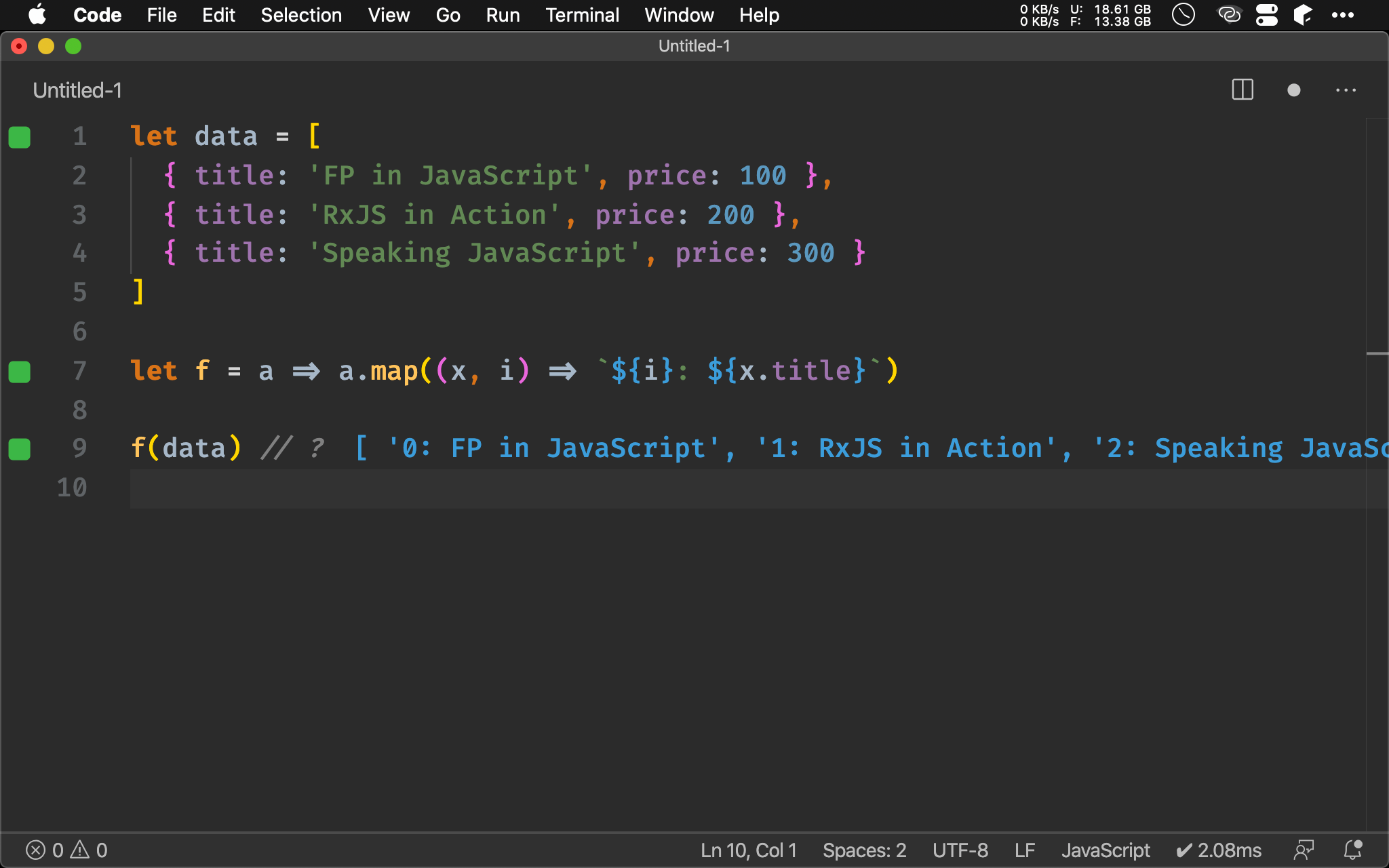Click the Untitled-1 window title
The image size is (1389, 868).
[x=694, y=46]
